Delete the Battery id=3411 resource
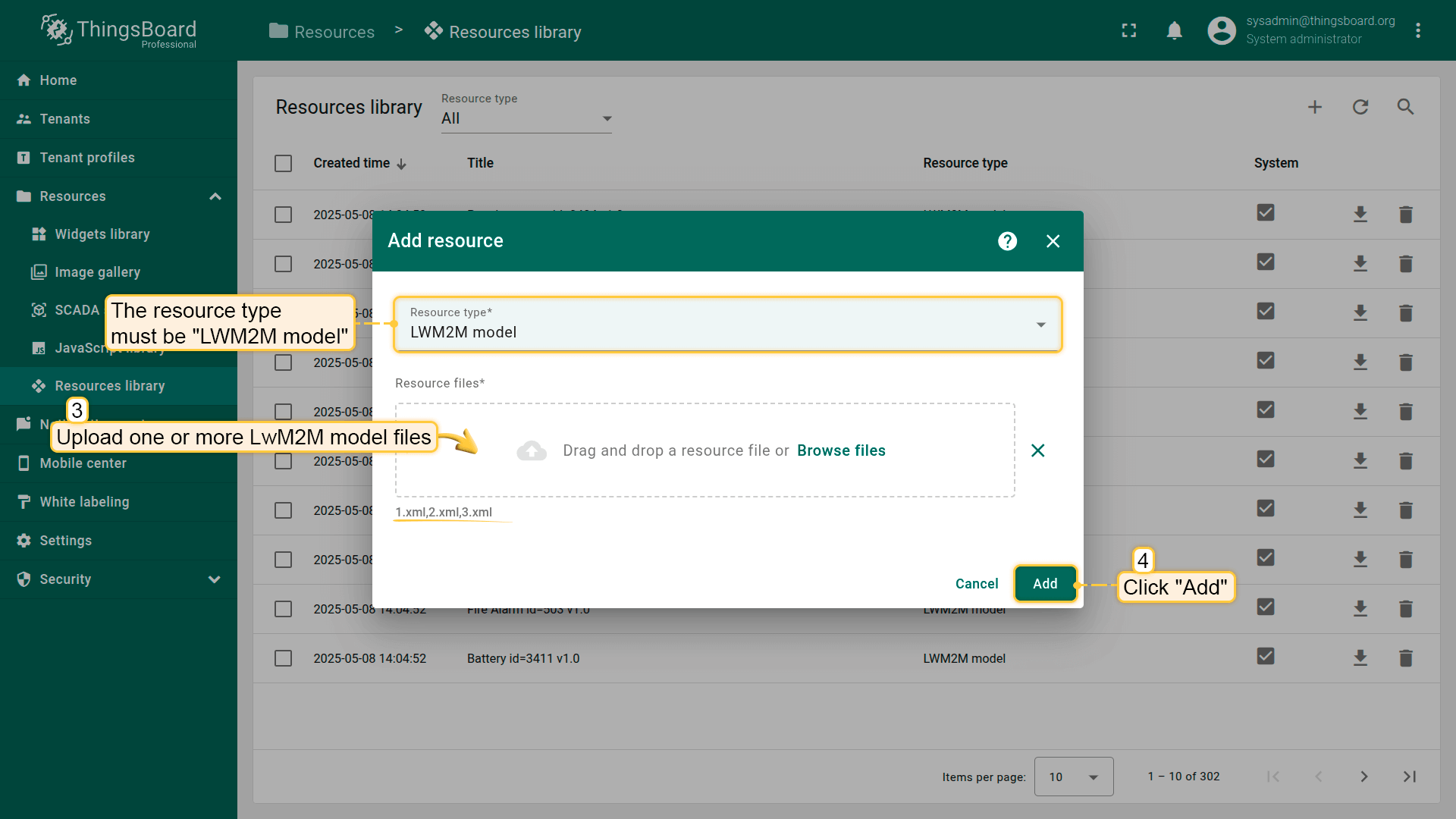Viewport: 1456px width, 819px height. (1405, 658)
